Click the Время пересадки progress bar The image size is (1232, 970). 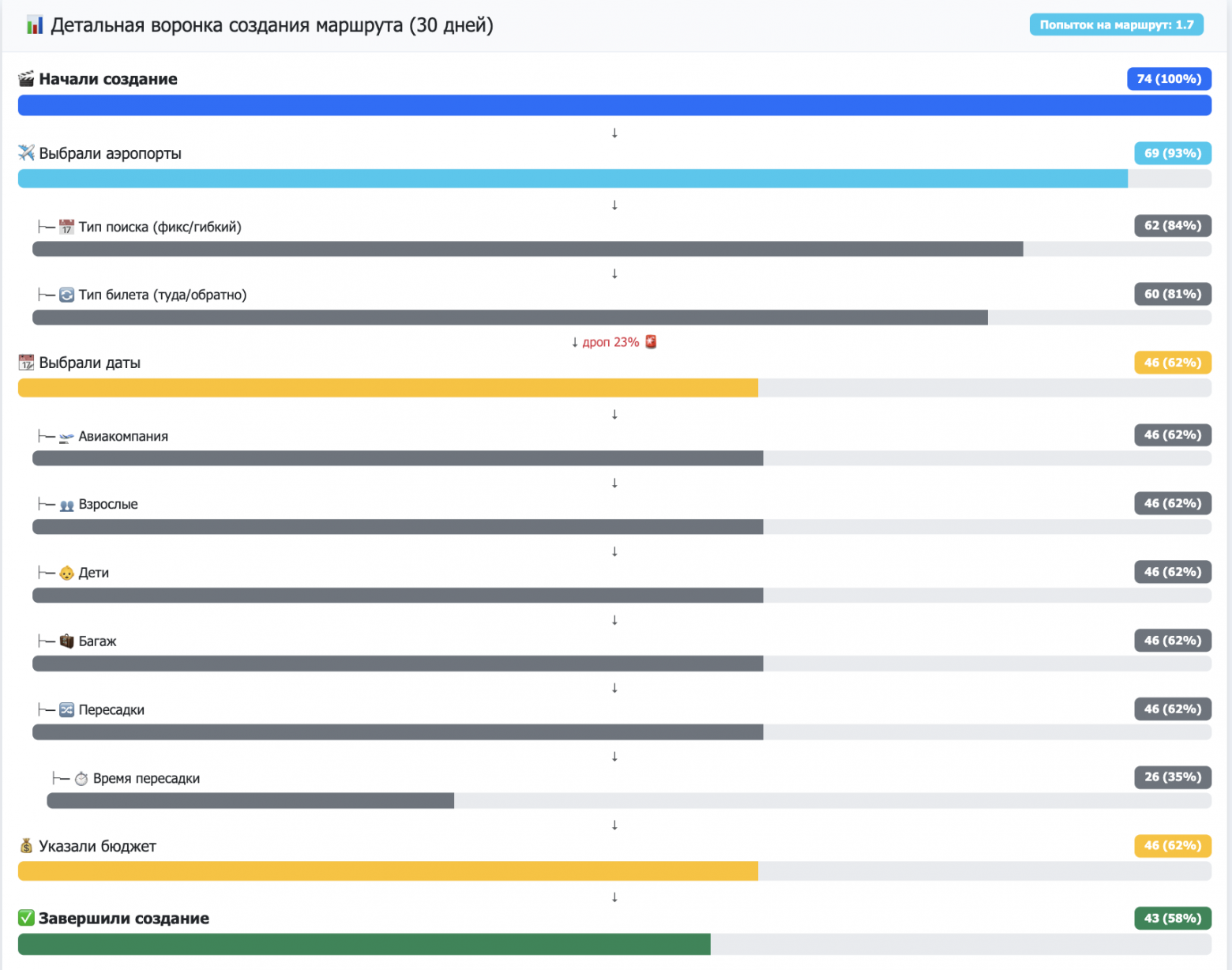[x=629, y=801]
